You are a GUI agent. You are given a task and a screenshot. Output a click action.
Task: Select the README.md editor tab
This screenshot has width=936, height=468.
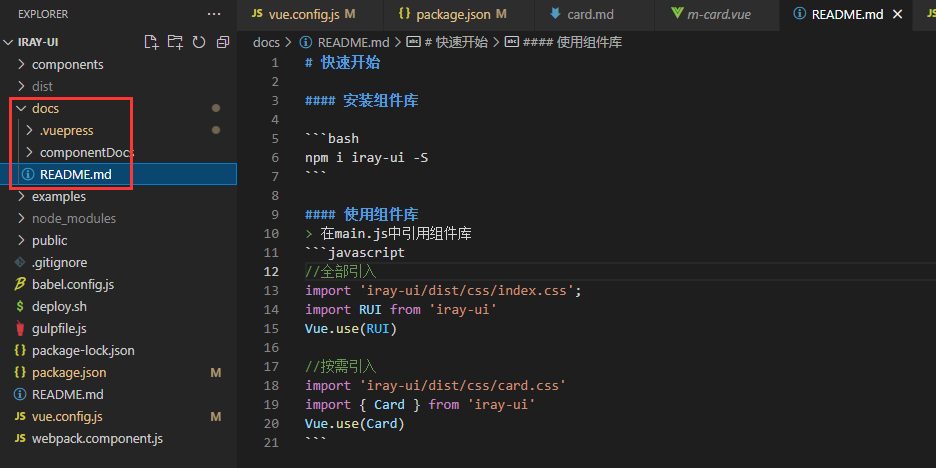(846, 15)
